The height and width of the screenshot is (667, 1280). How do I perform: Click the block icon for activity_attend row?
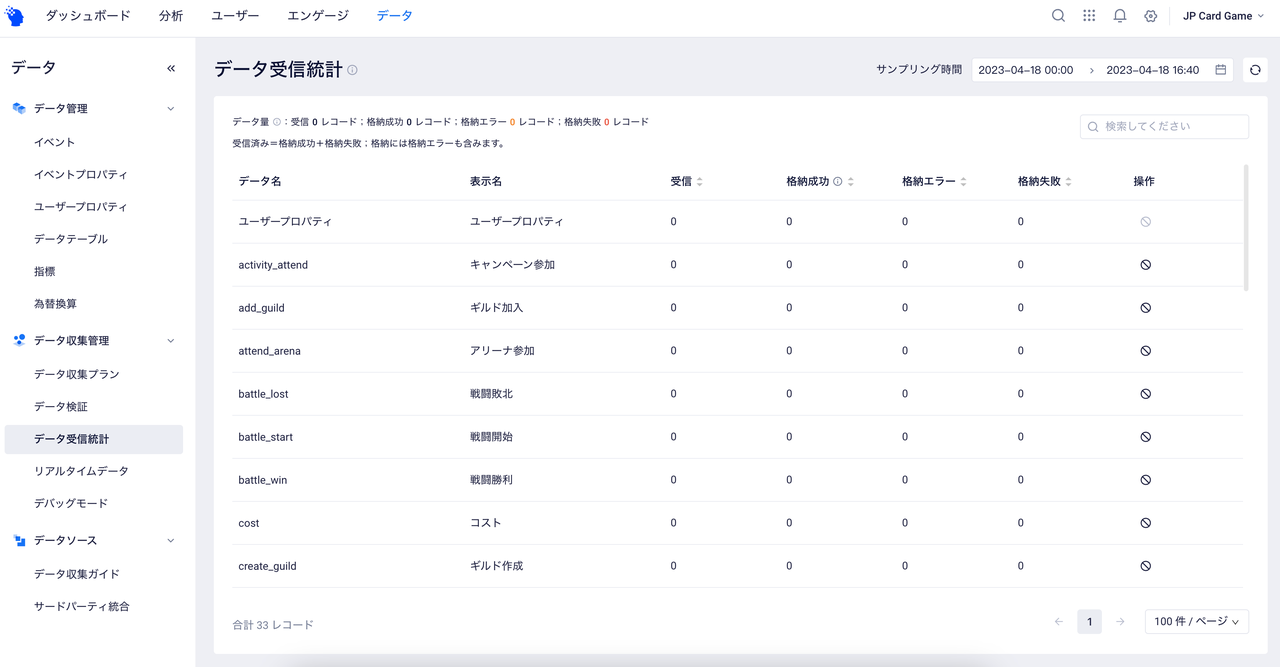[1145, 265]
